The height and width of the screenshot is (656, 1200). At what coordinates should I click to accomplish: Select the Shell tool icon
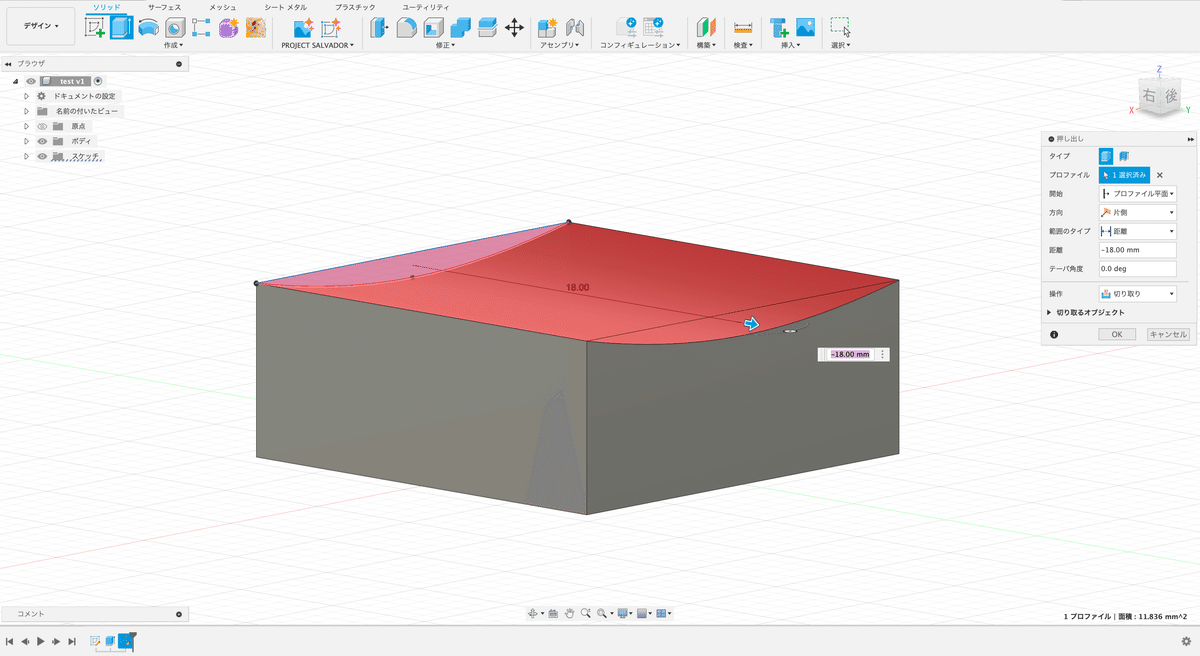pyautogui.click(x=433, y=28)
